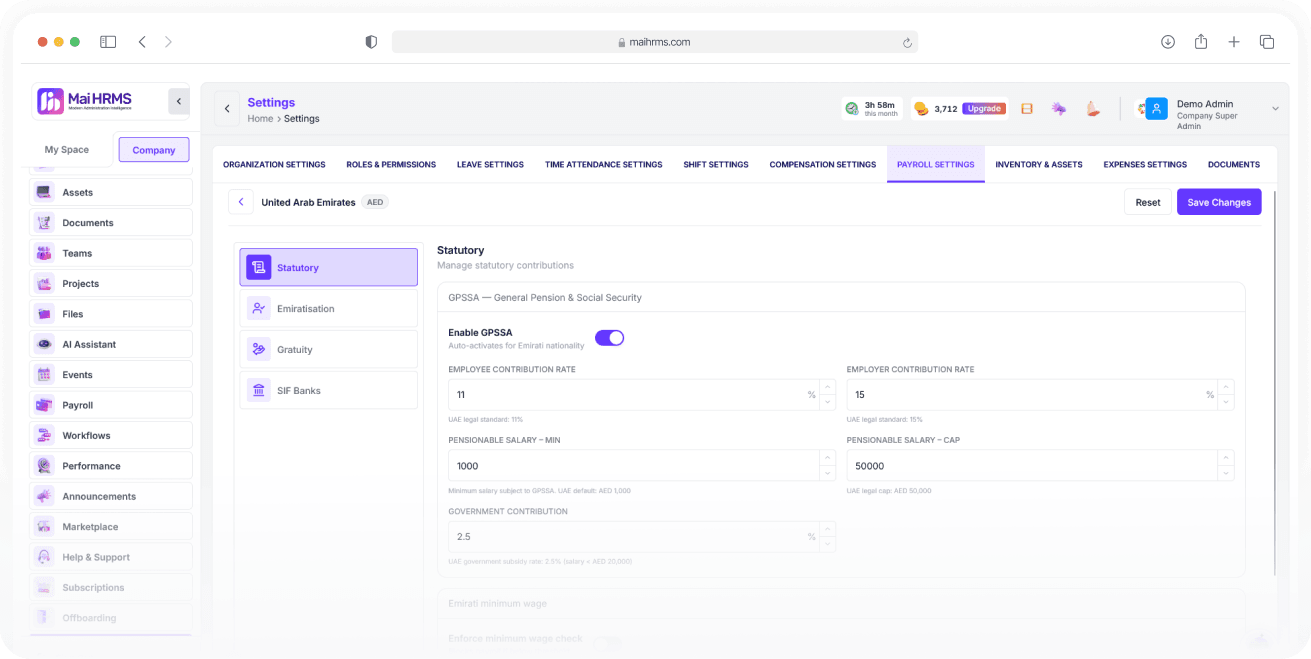Decrease Pensionable Salary Min stepper
Viewport: 1311px width, 659px height.
[827, 473]
